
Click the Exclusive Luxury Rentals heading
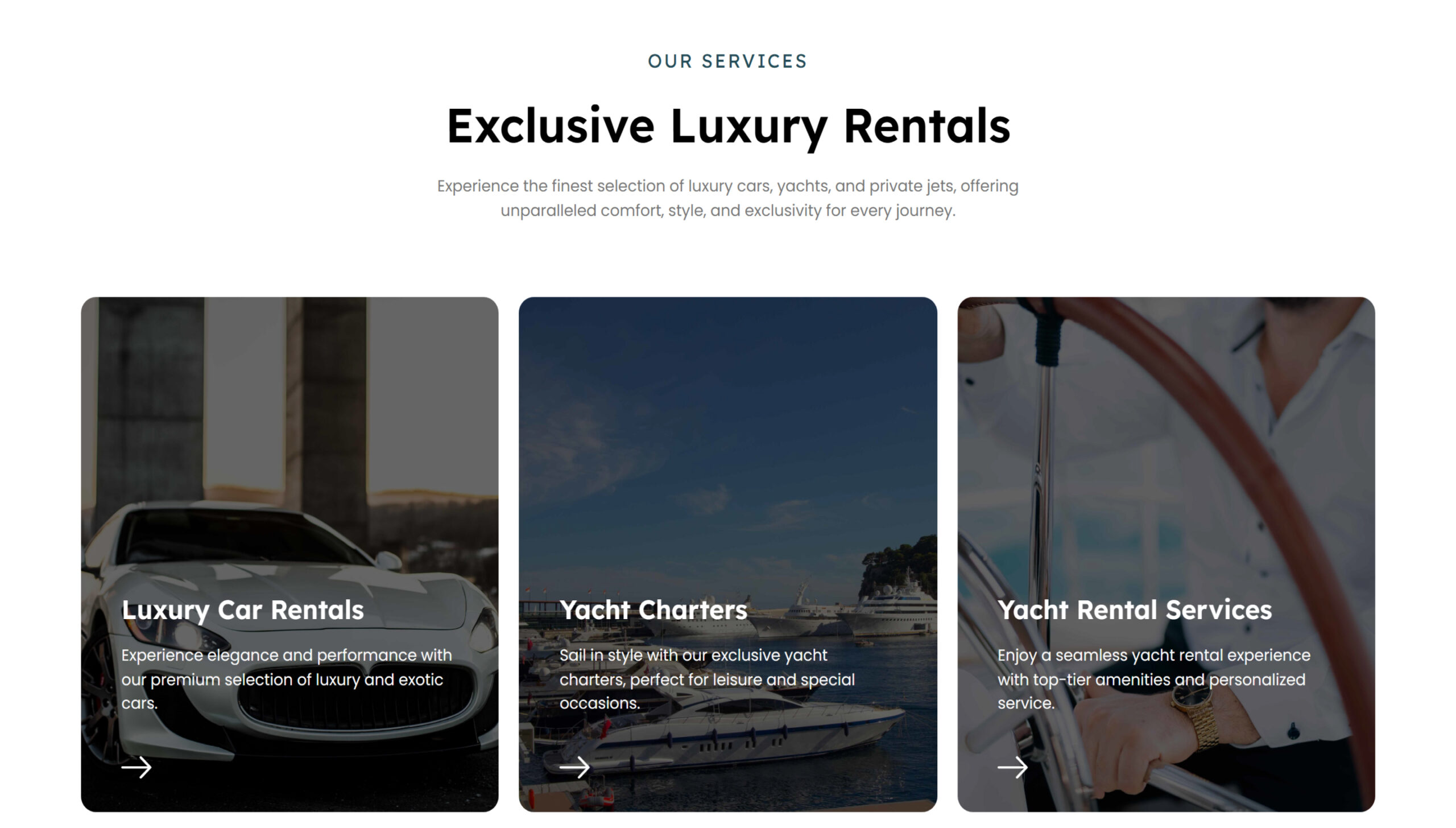728,127
